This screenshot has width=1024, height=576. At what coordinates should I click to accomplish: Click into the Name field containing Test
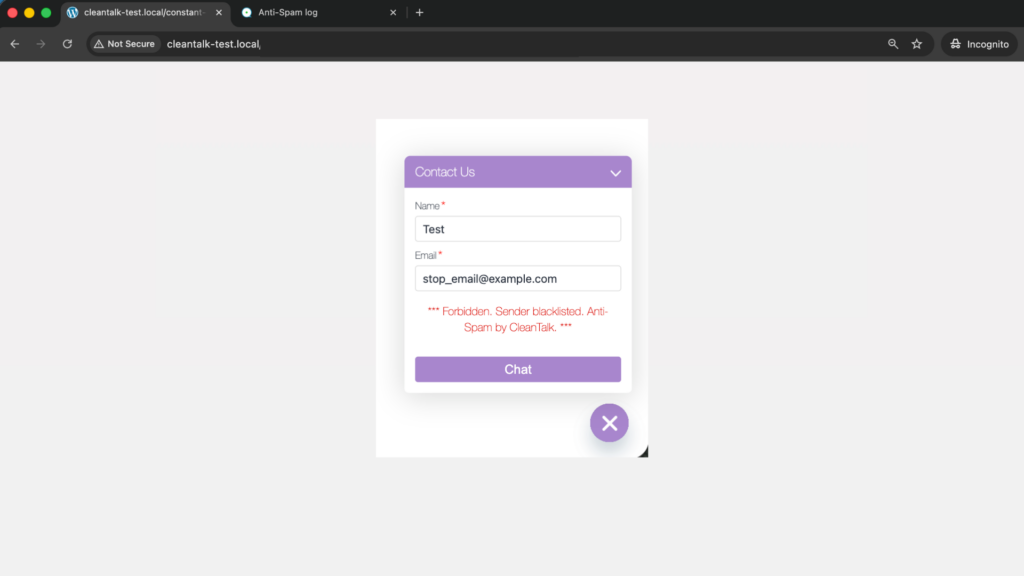coord(518,229)
